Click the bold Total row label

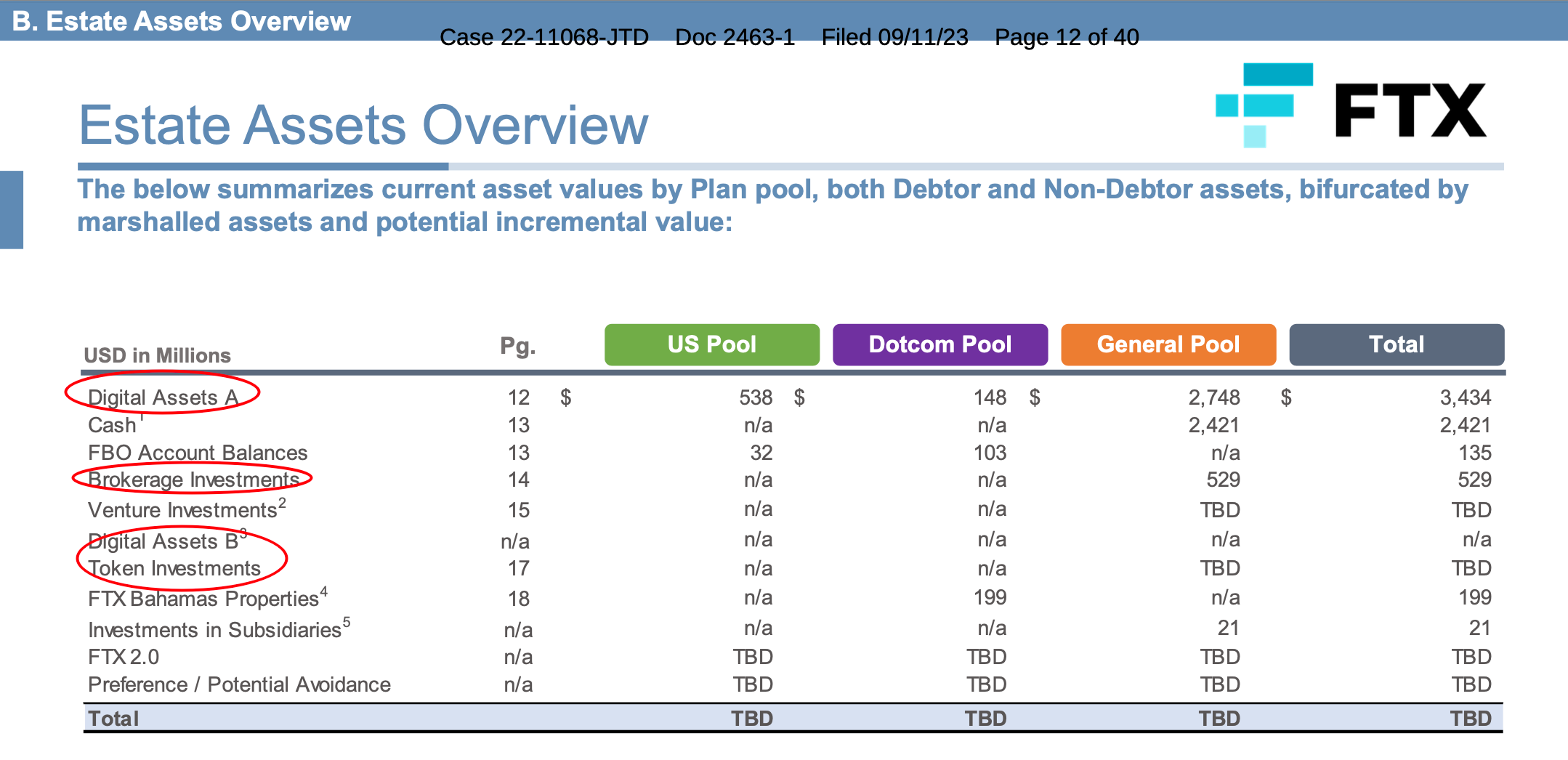[x=113, y=719]
